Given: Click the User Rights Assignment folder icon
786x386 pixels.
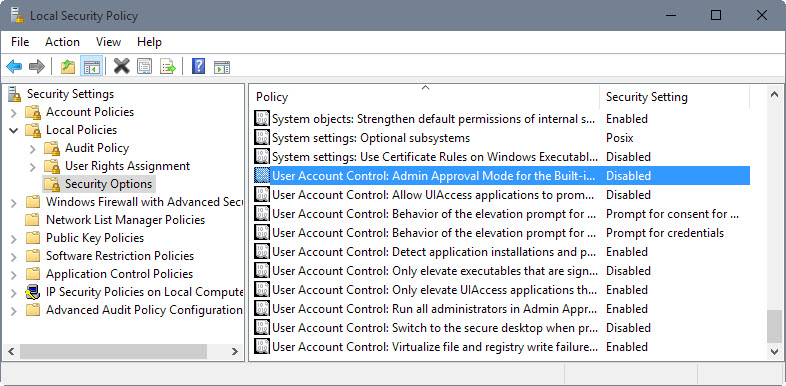Looking at the screenshot, I should [52, 166].
